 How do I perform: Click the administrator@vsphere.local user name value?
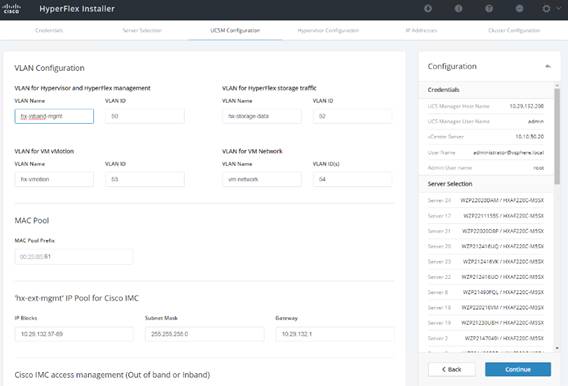pyautogui.click(x=508, y=152)
